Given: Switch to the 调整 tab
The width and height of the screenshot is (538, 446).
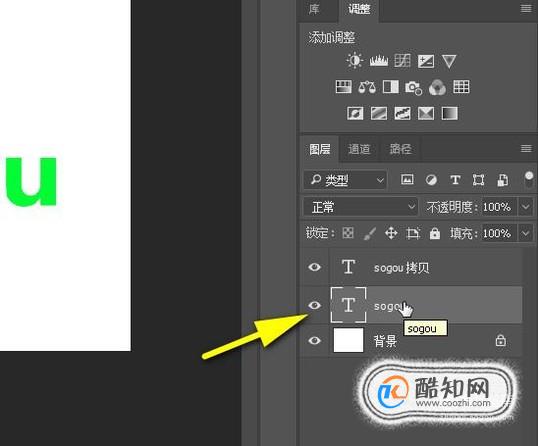Looking at the screenshot, I should tap(359, 9).
